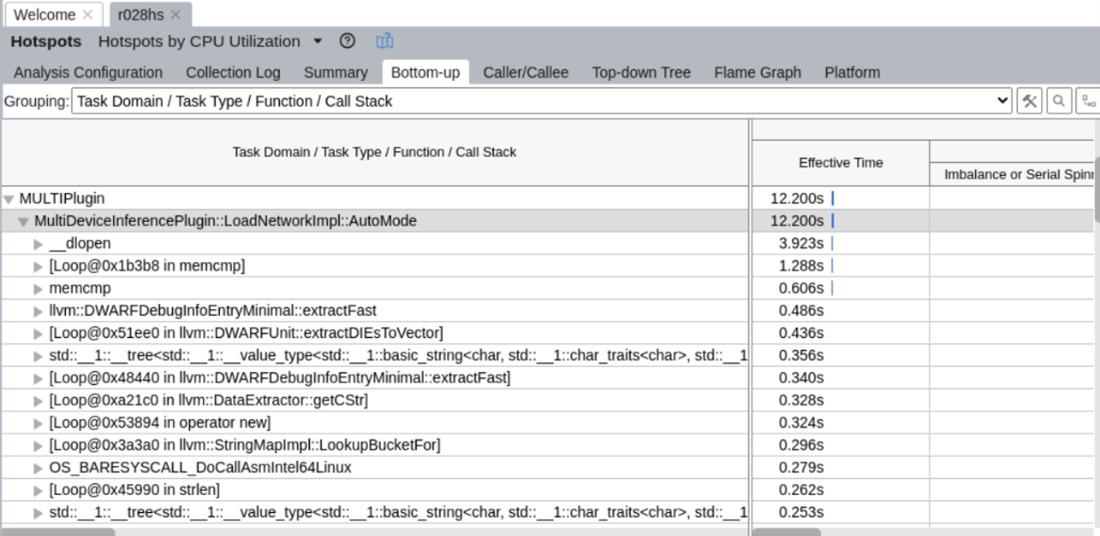Viewport: 1100px width, 536px height.
Task: Open the Platform tab
Action: coord(852,72)
